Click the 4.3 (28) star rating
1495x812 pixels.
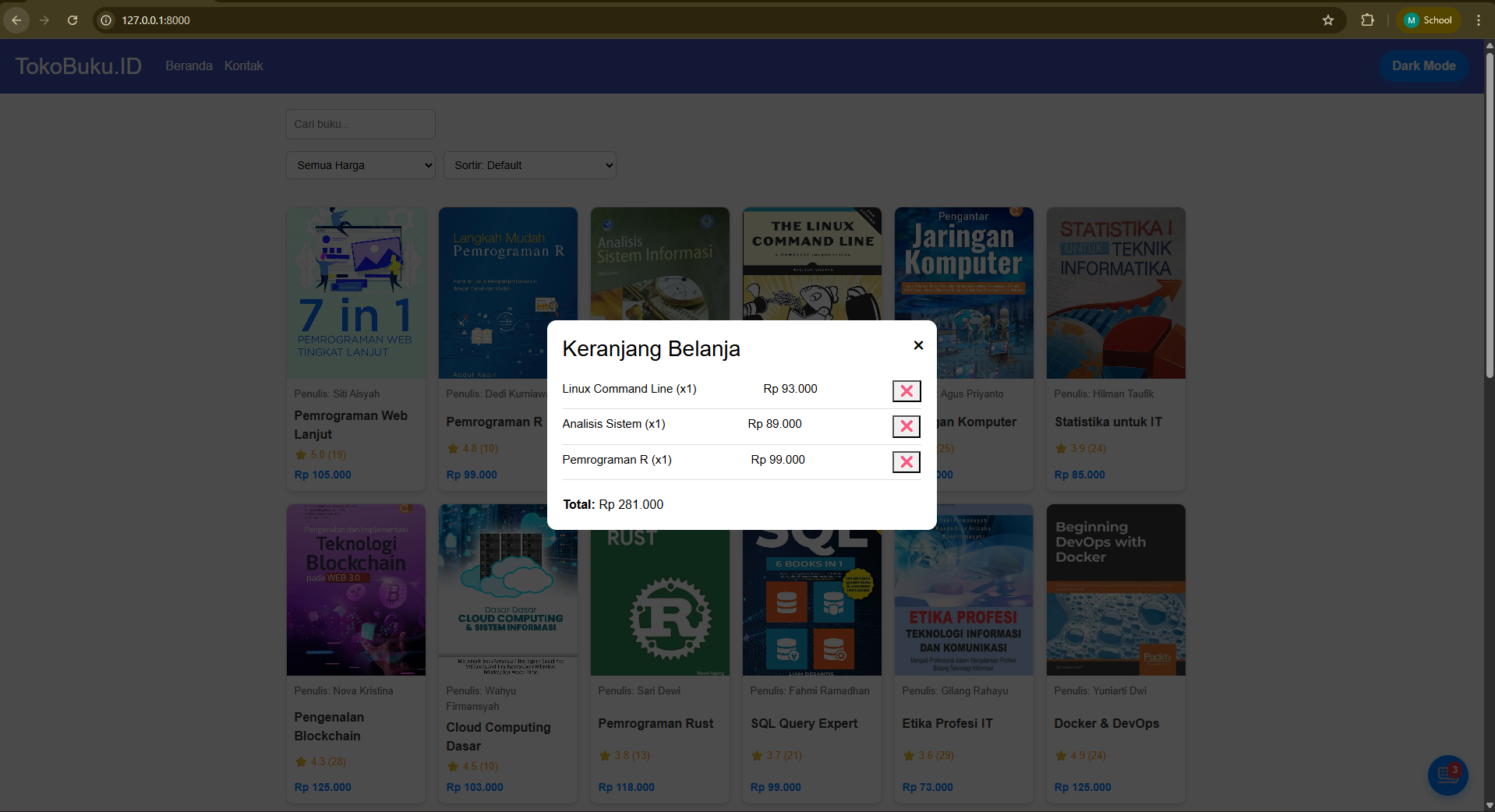pyautogui.click(x=320, y=761)
